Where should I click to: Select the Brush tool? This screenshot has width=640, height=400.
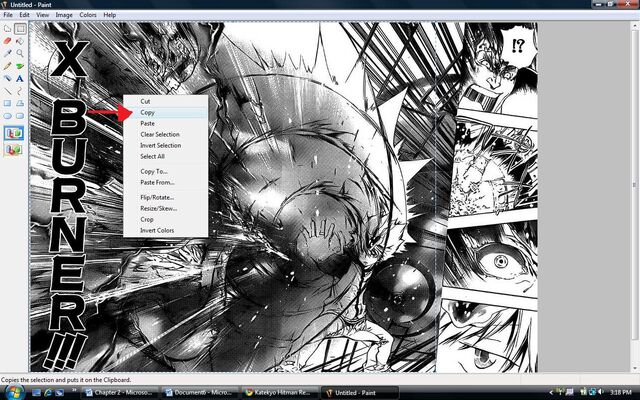(x=20, y=66)
